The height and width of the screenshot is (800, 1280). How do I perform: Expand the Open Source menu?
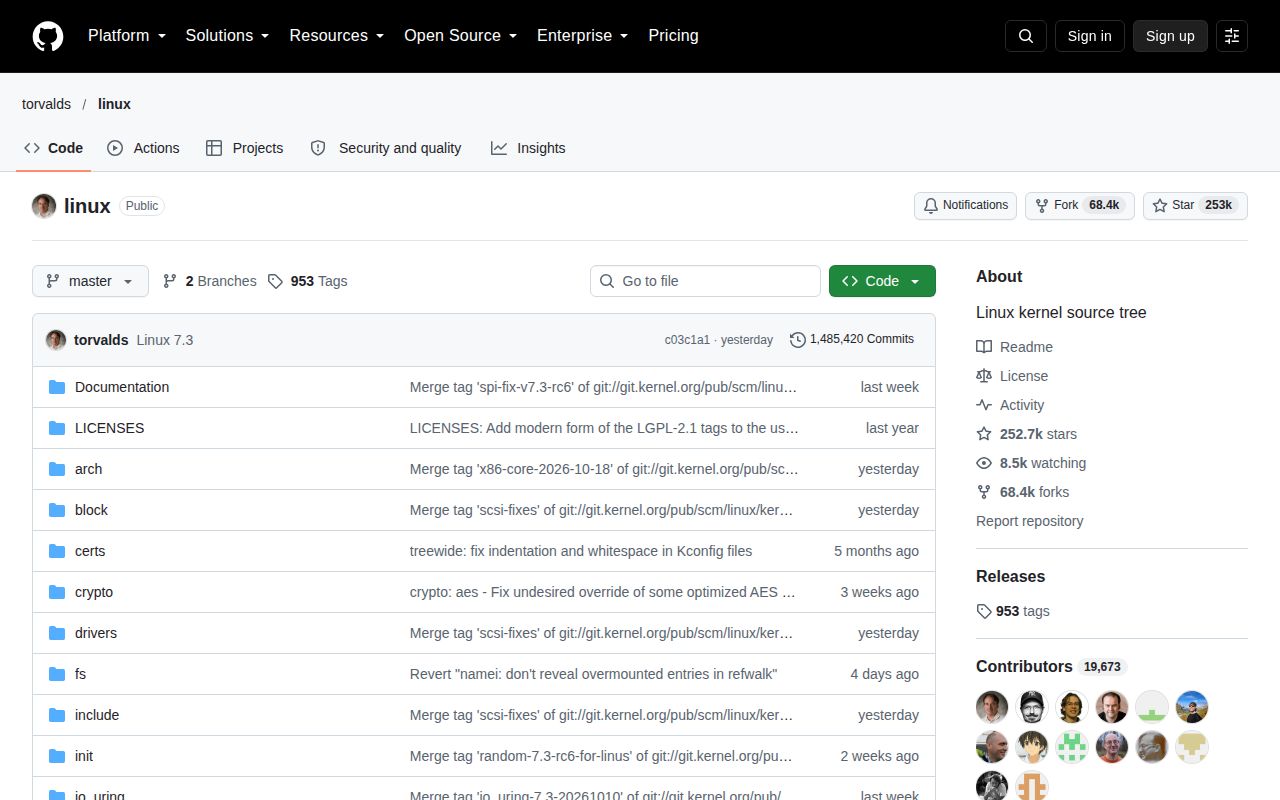(461, 36)
